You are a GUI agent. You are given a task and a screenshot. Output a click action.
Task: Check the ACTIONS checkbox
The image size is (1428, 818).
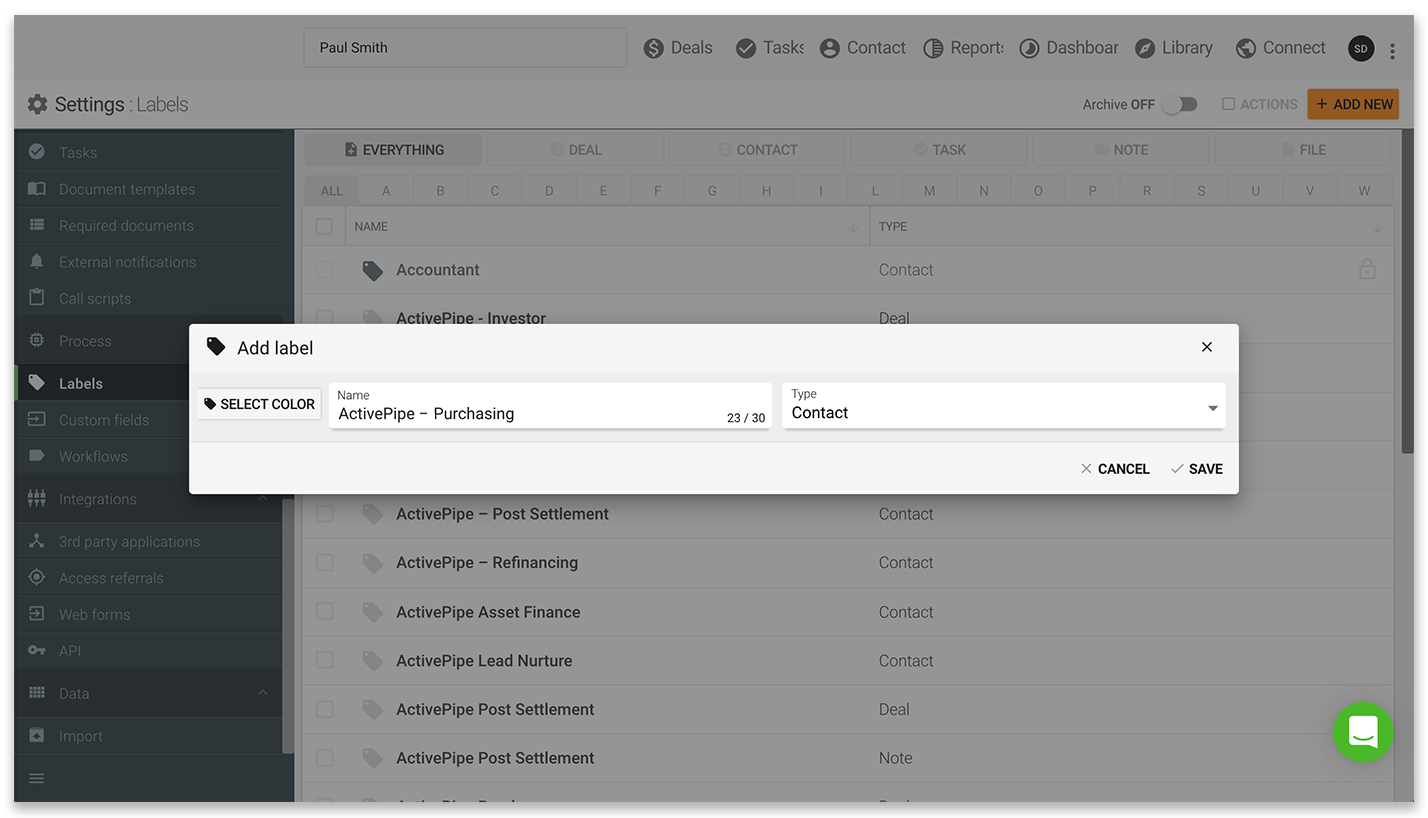pyautogui.click(x=1229, y=104)
